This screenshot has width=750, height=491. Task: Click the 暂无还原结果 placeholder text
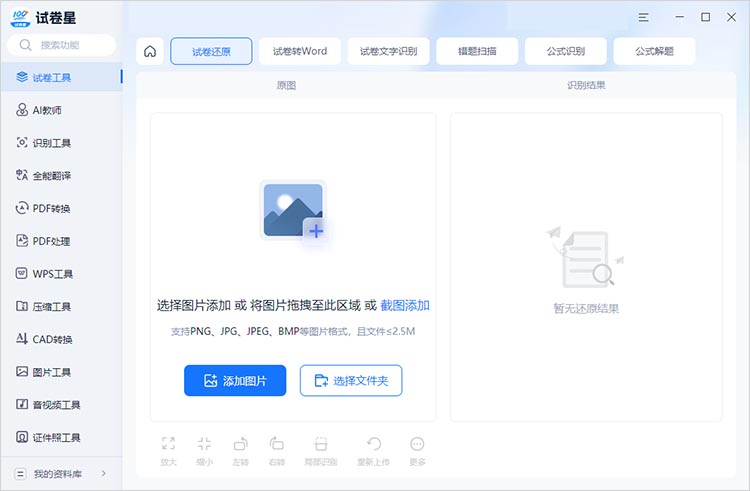coord(586,308)
